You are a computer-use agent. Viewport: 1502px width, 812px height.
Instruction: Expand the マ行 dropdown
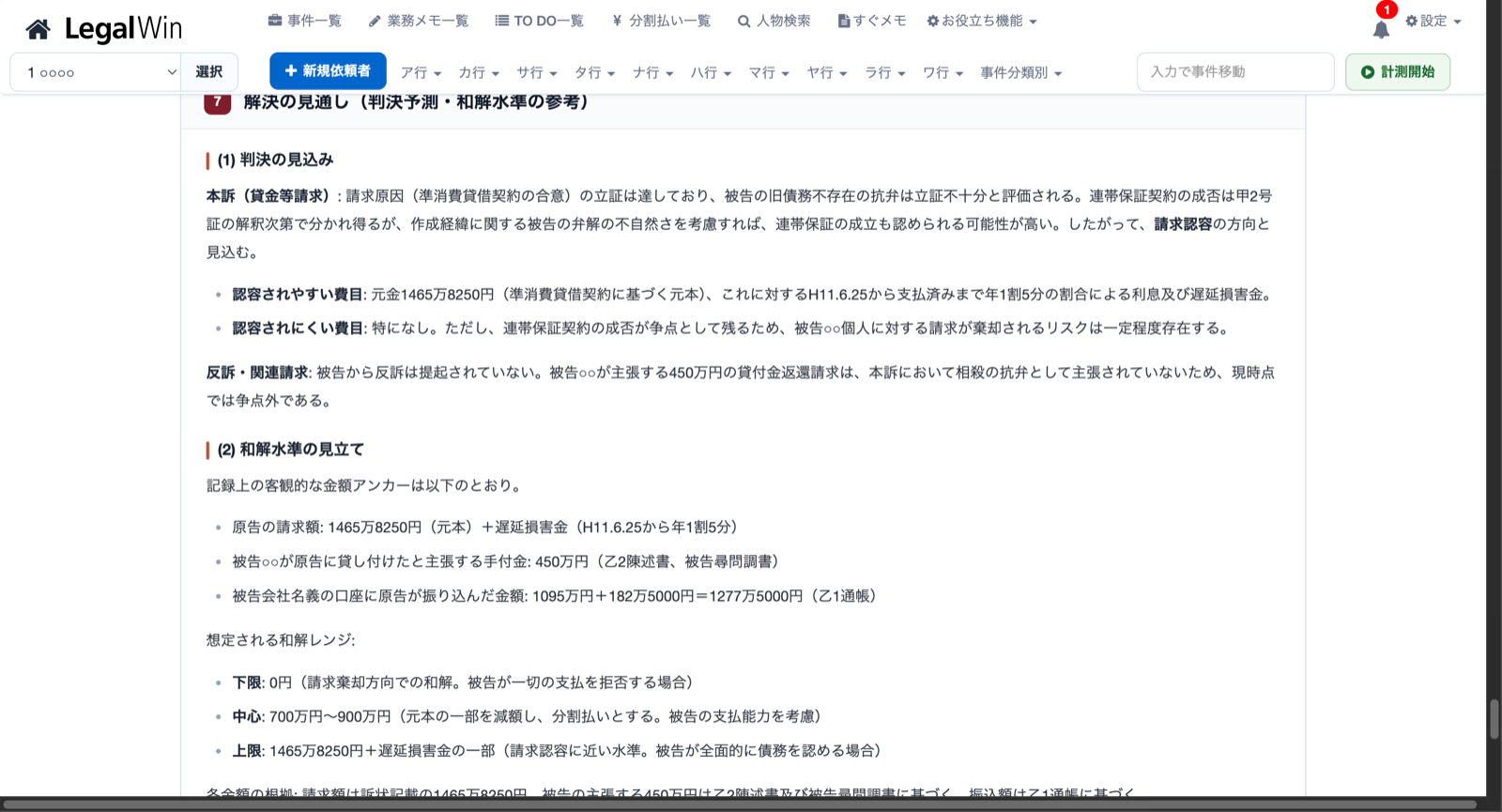tap(770, 72)
